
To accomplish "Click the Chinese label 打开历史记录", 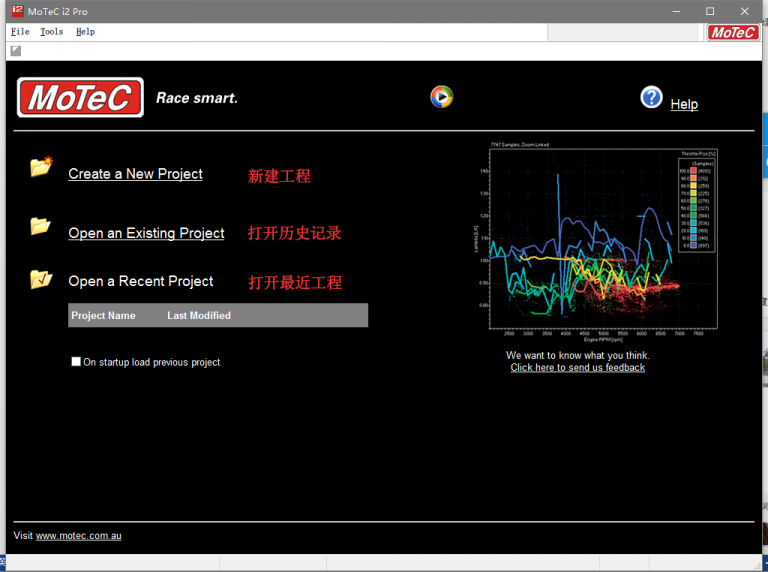I will pos(294,233).
